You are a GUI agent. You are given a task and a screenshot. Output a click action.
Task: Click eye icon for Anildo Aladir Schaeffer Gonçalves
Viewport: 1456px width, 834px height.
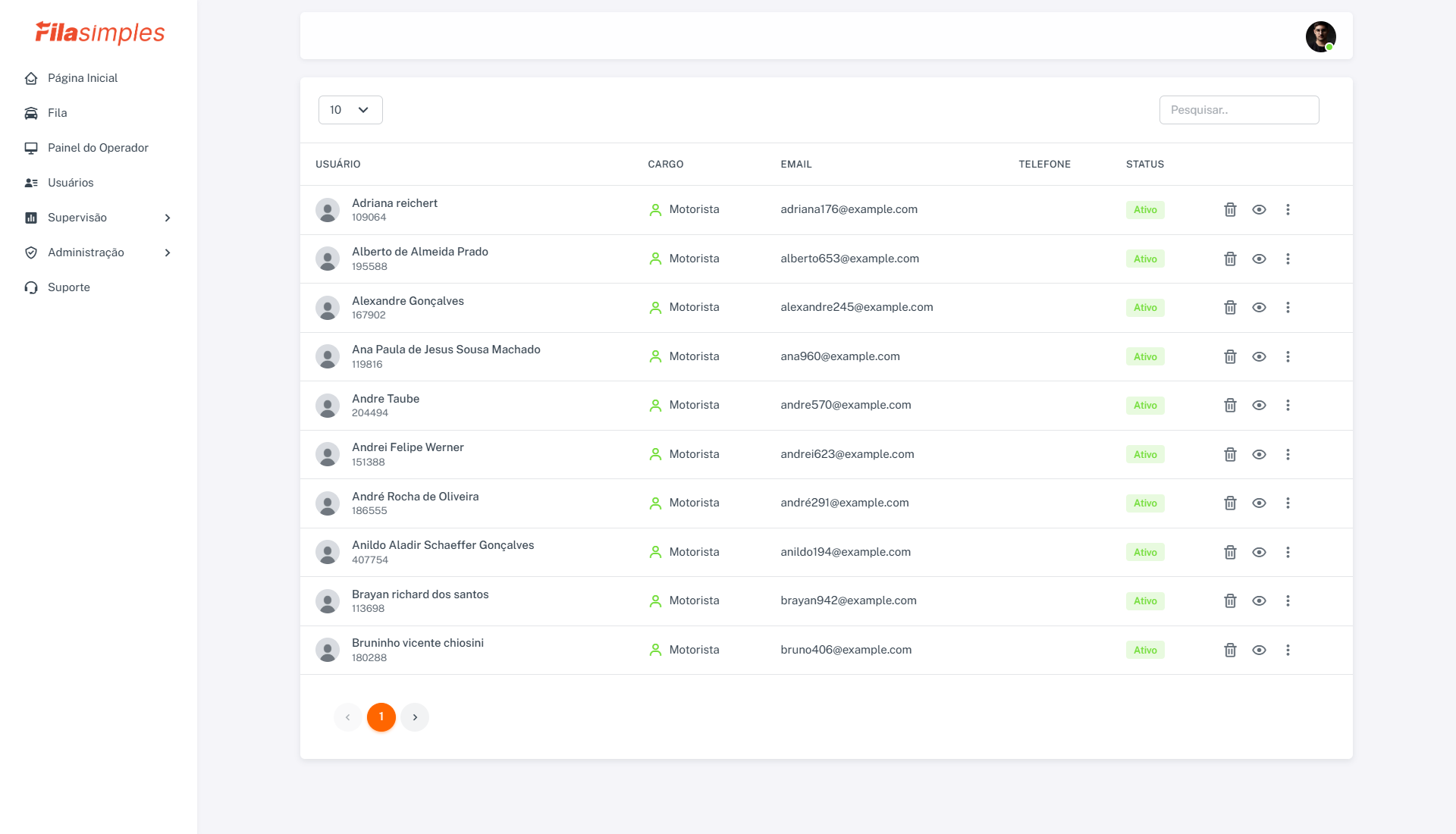[1259, 553]
